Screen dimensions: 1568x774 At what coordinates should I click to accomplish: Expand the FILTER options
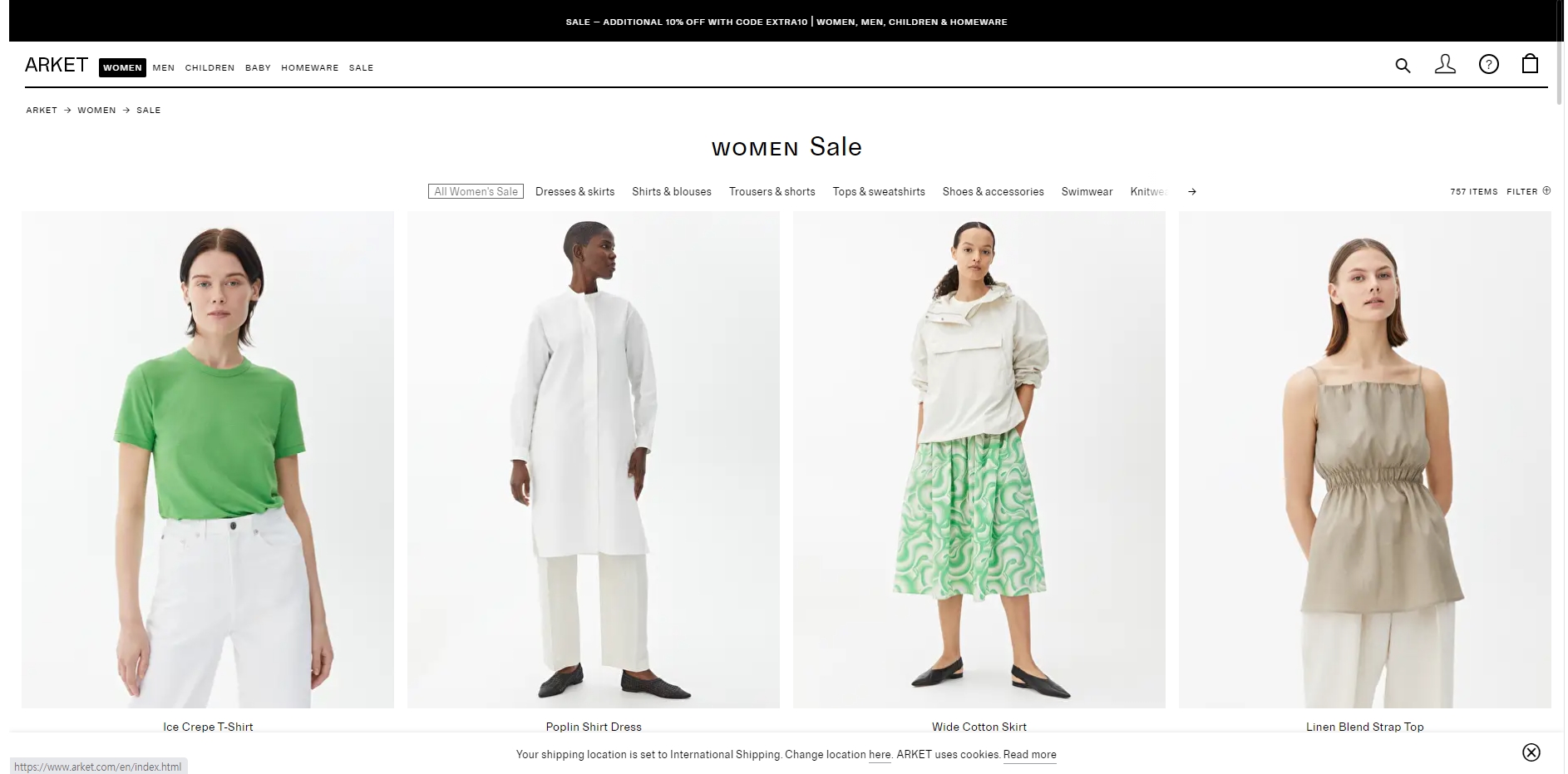click(1528, 191)
